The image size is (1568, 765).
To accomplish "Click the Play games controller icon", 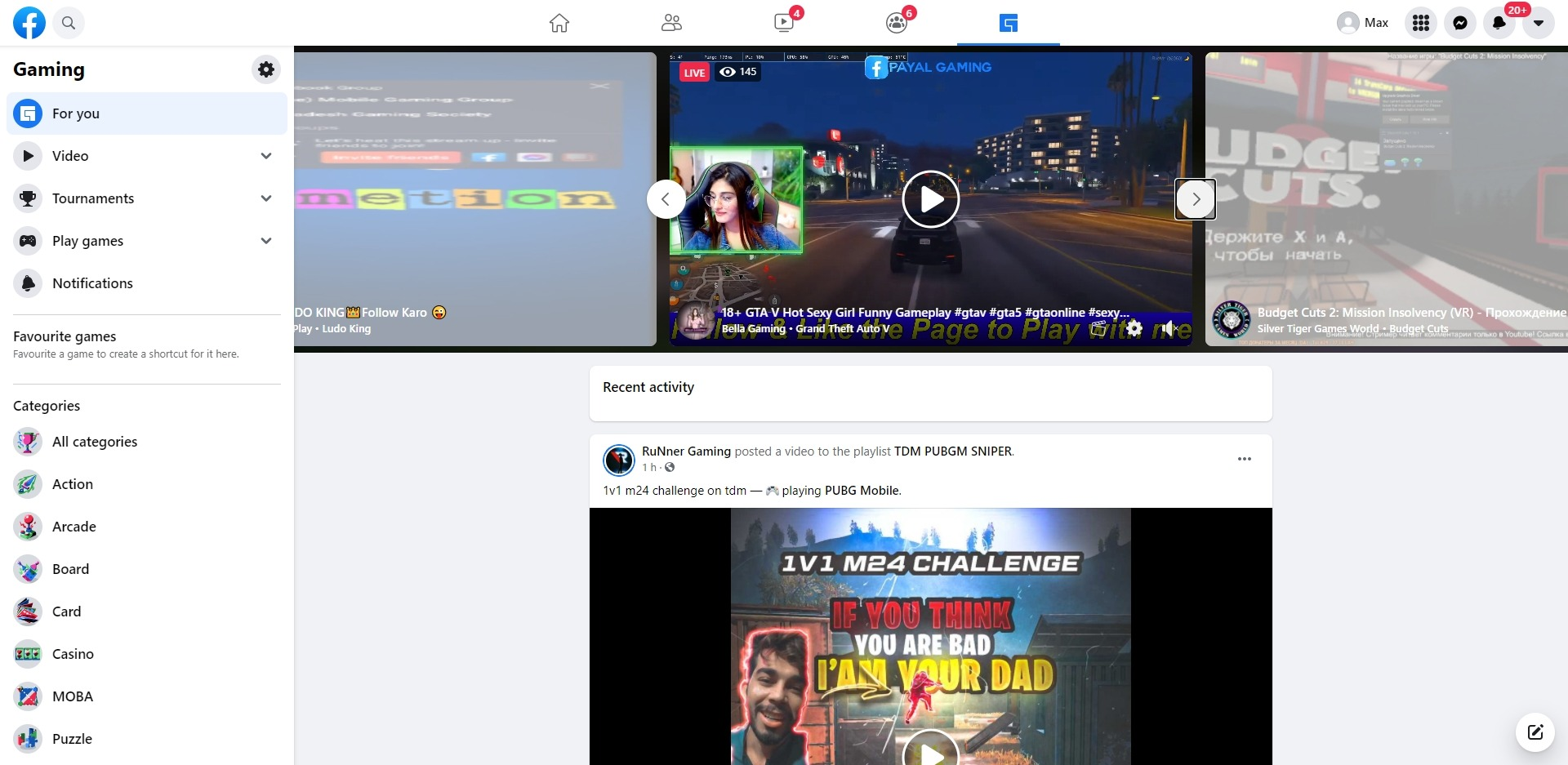I will [x=28, y=241].
